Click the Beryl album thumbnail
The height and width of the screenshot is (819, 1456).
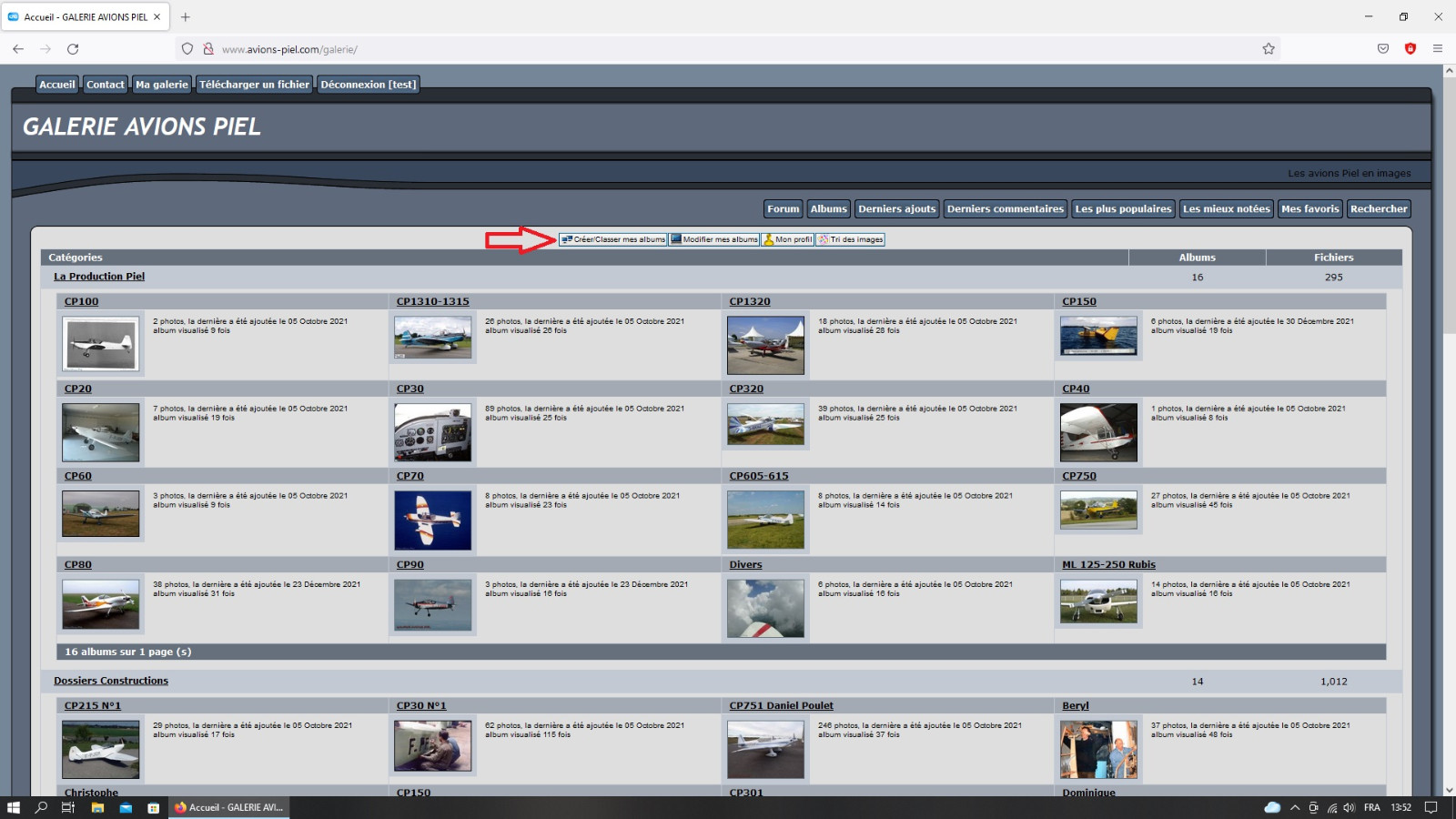(1098, 750)
